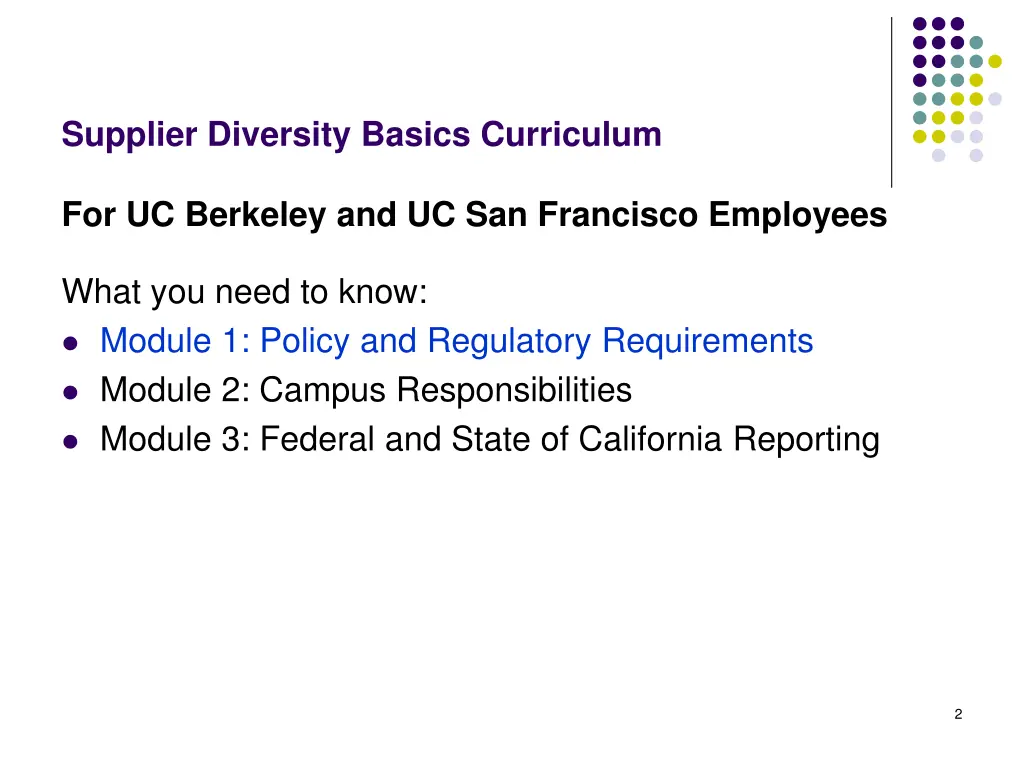Click the bullet beside Module 2
The width and height of the screenshot is (1024, 768).
click(70, 391)
